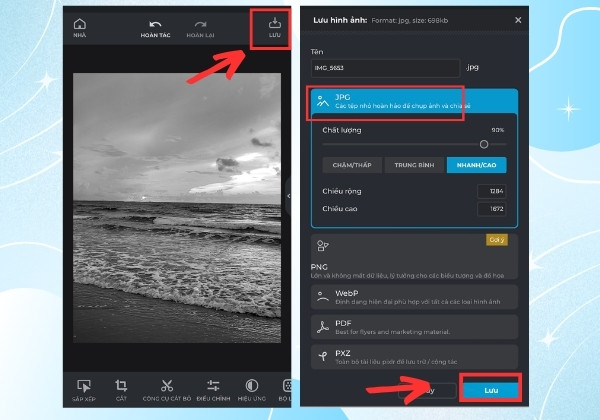
Task: Click the PDF Acrobat icon
Action: (x=323, y=327)
